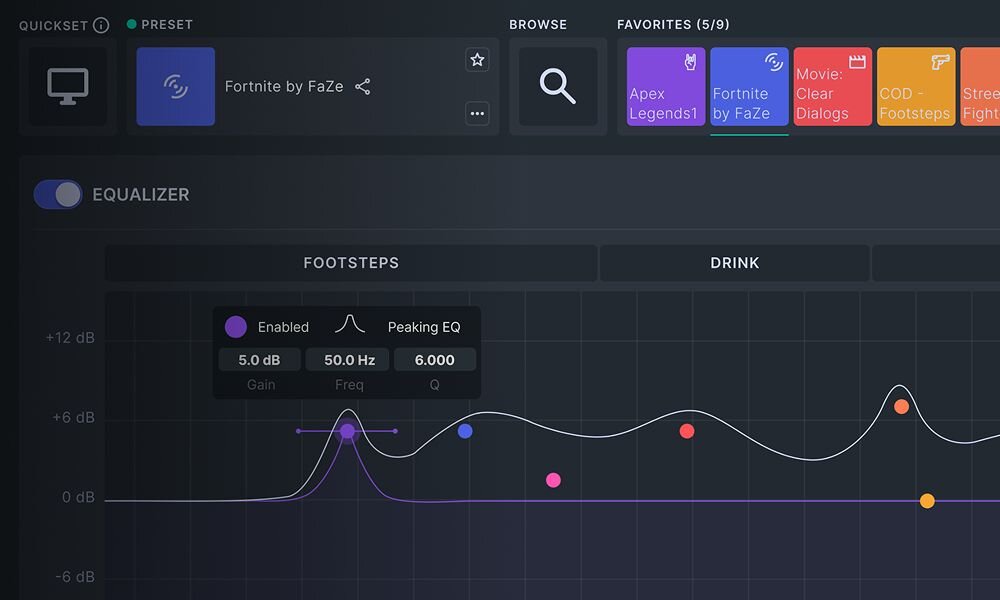Click the +12 dB axis label
1000x600 pixels.
[x=70, y=337]
